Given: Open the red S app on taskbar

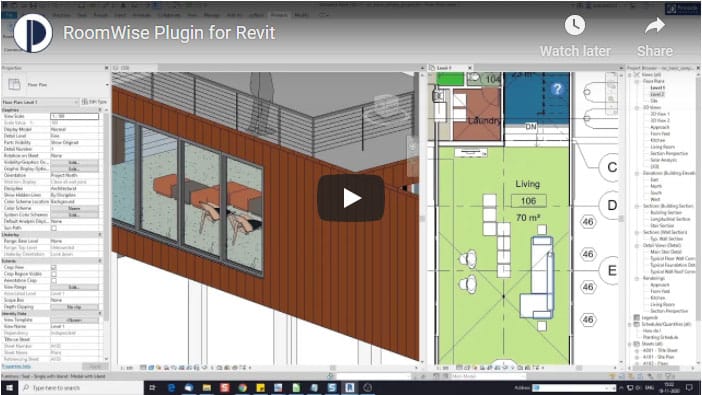Looking at the screenshot, I should pyautogui.click(x=225, y=387).
